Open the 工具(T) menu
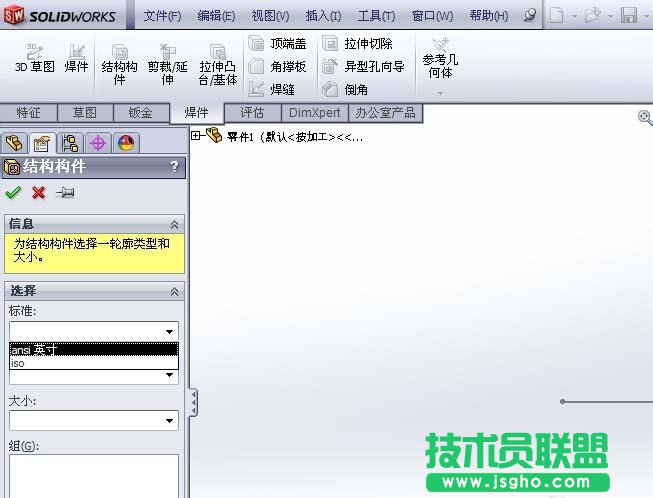This screenshot has height=498, width=653. 376,16
